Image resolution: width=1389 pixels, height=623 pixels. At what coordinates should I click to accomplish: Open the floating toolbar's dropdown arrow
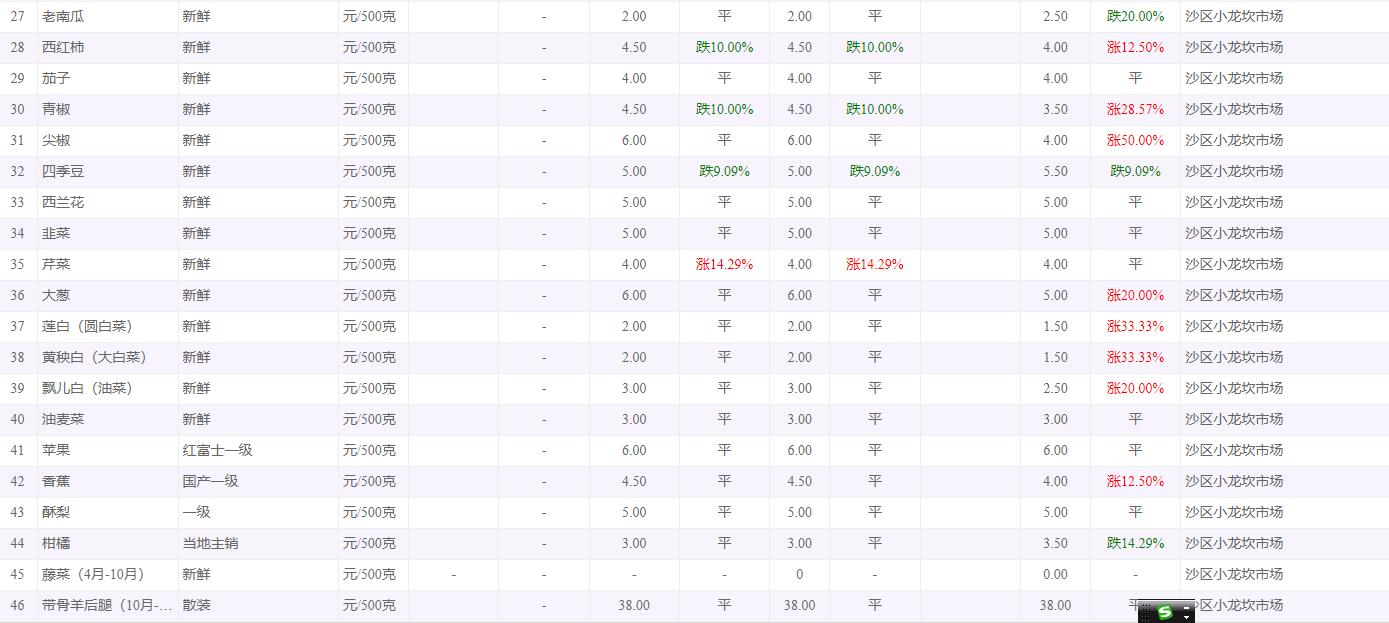coord(1187,617)
